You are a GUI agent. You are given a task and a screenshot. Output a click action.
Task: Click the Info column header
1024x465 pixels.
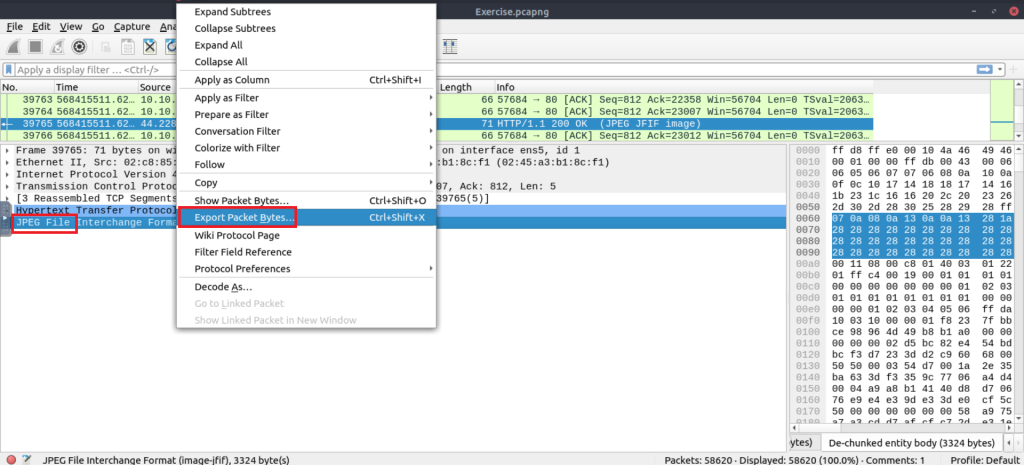[505, 88]
